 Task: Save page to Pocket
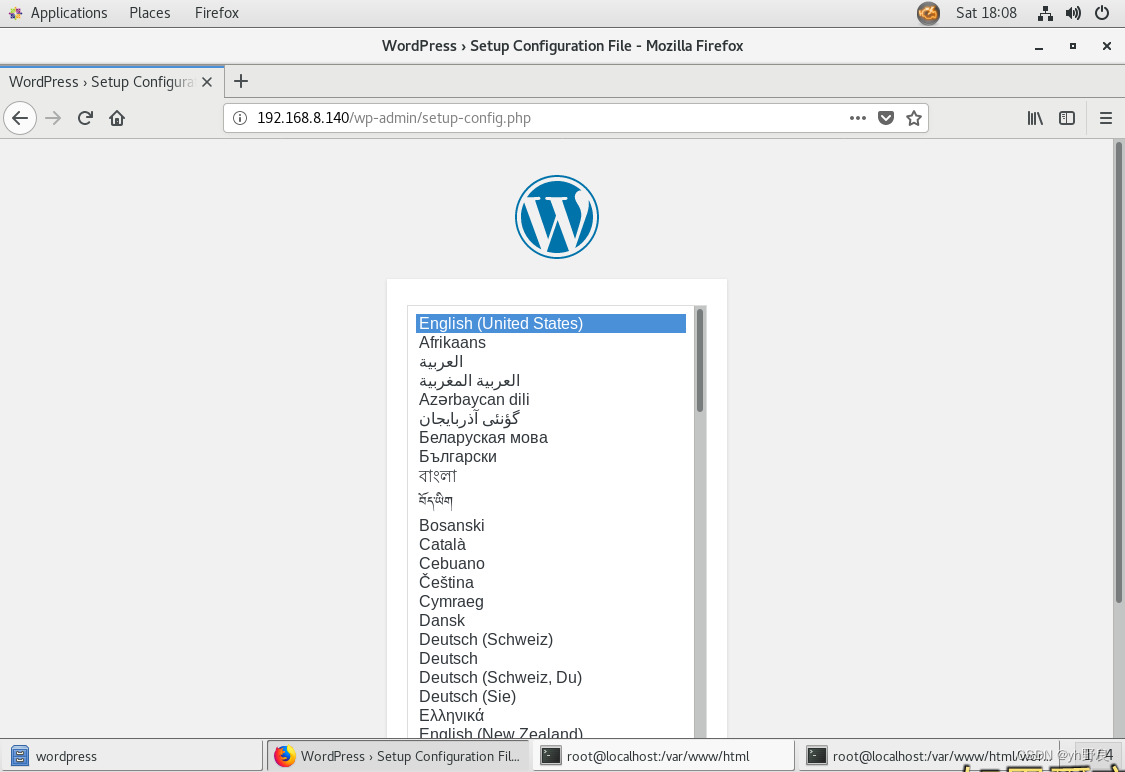886,118
